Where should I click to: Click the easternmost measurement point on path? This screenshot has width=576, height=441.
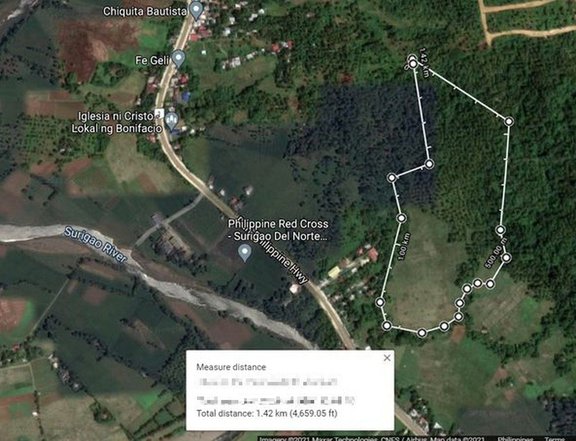[509, 121]
